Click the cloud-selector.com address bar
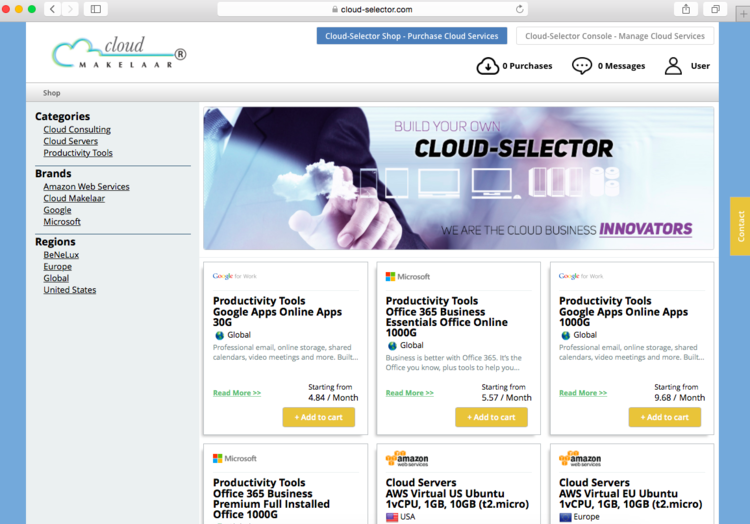 point(373,9)
